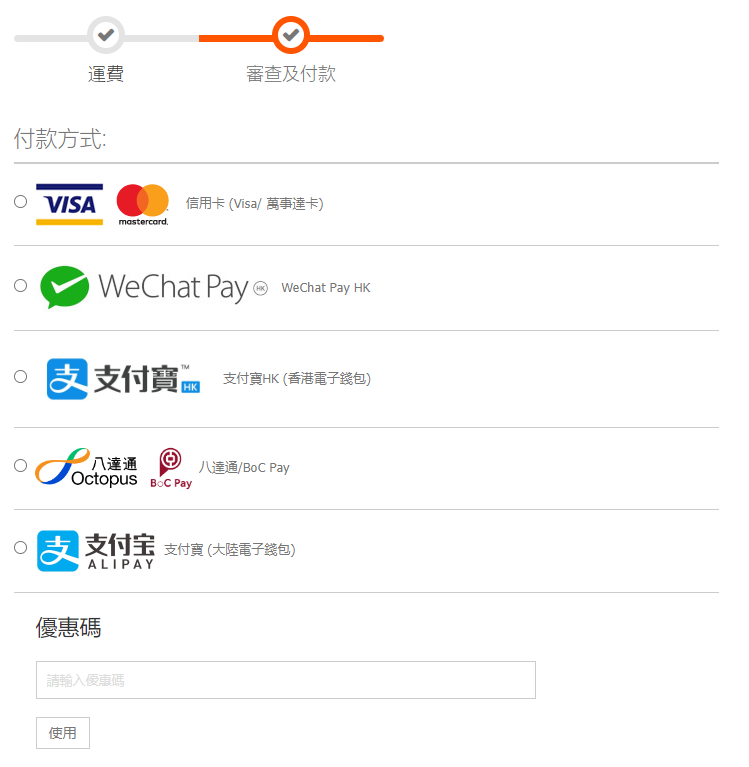Click the orange progress bar segment
This screenshot has width=749, height=767.
(x=291, y=38)
